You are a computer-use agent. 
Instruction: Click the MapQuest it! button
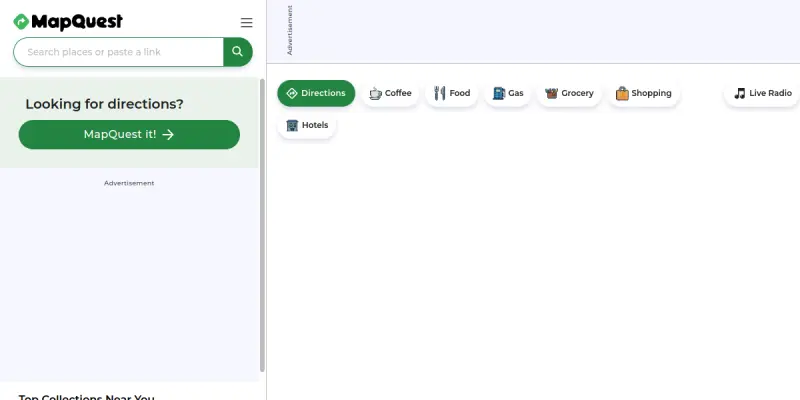coord(129,134)
